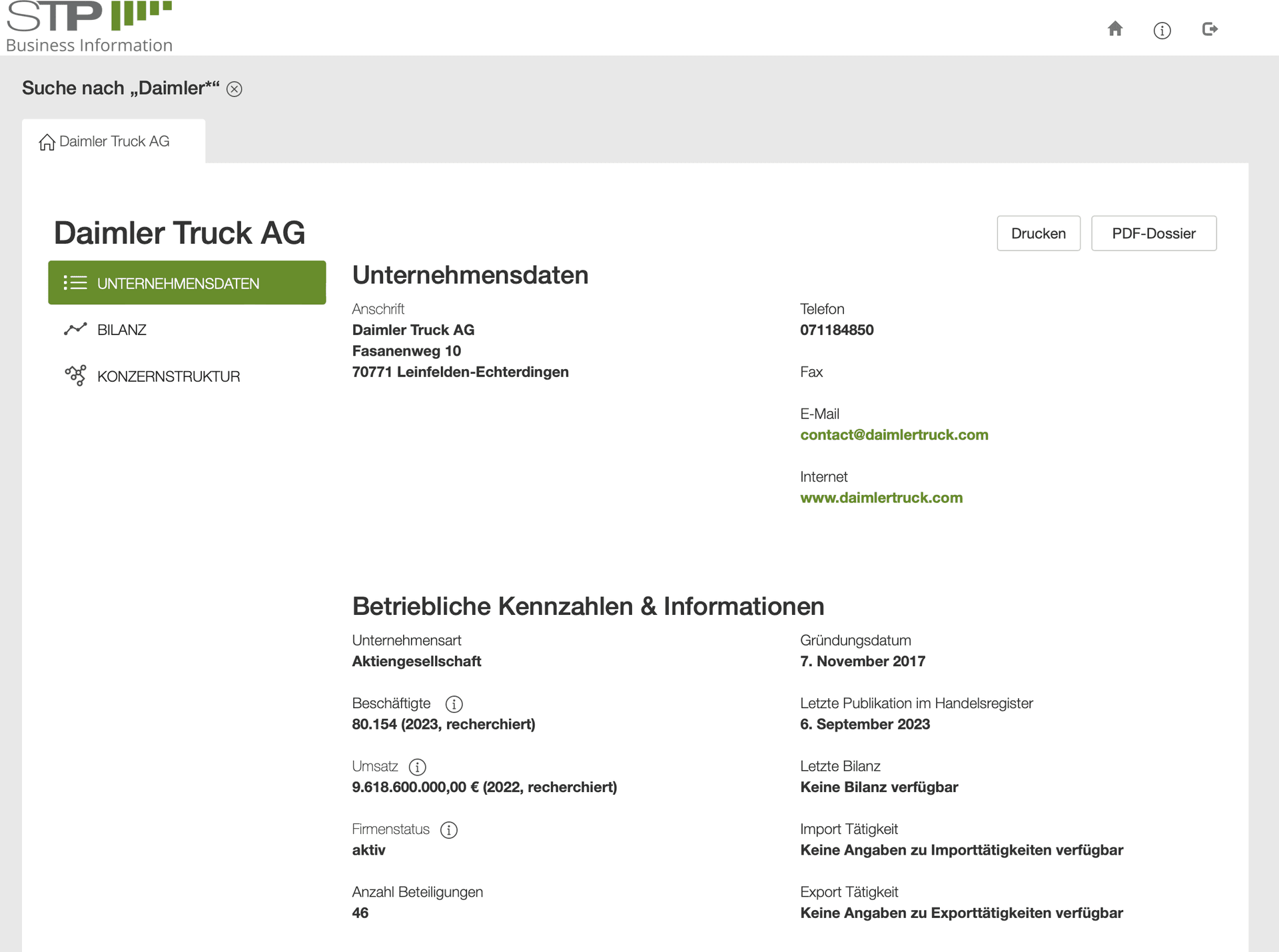This screenshot has height=952, width=1279.
Task: Click the Aktiengesellschaft value
Action: pos(416,662)
